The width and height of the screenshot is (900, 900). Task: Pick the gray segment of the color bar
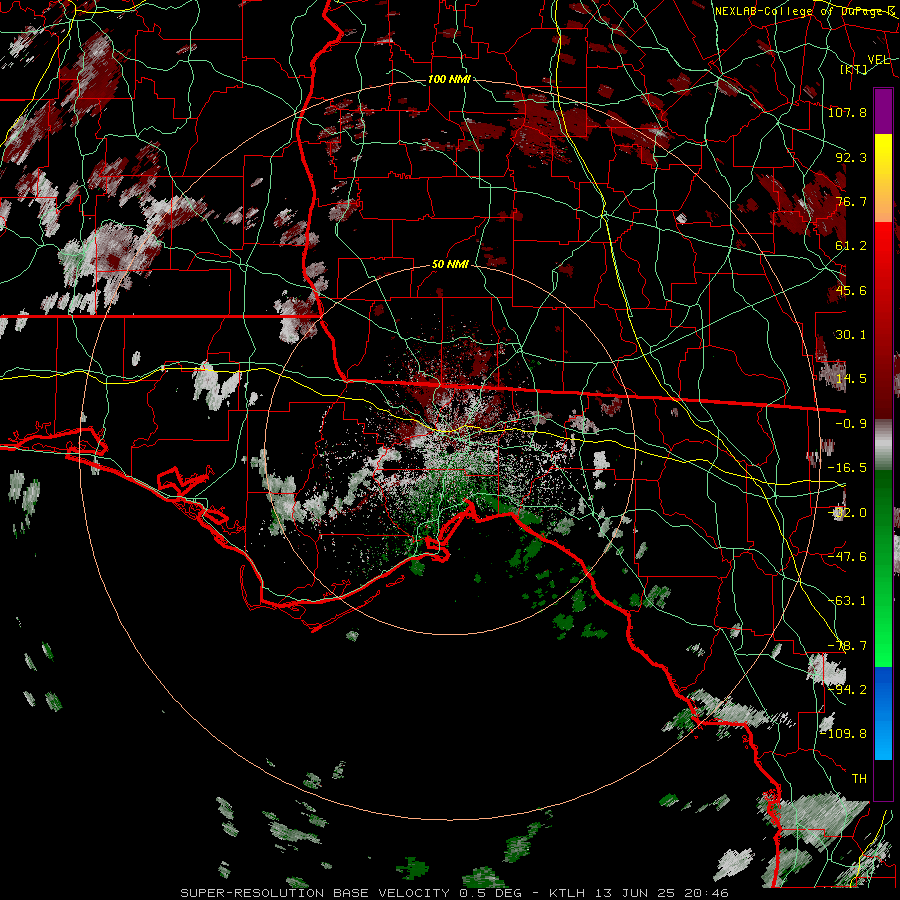tap(883, 445)
